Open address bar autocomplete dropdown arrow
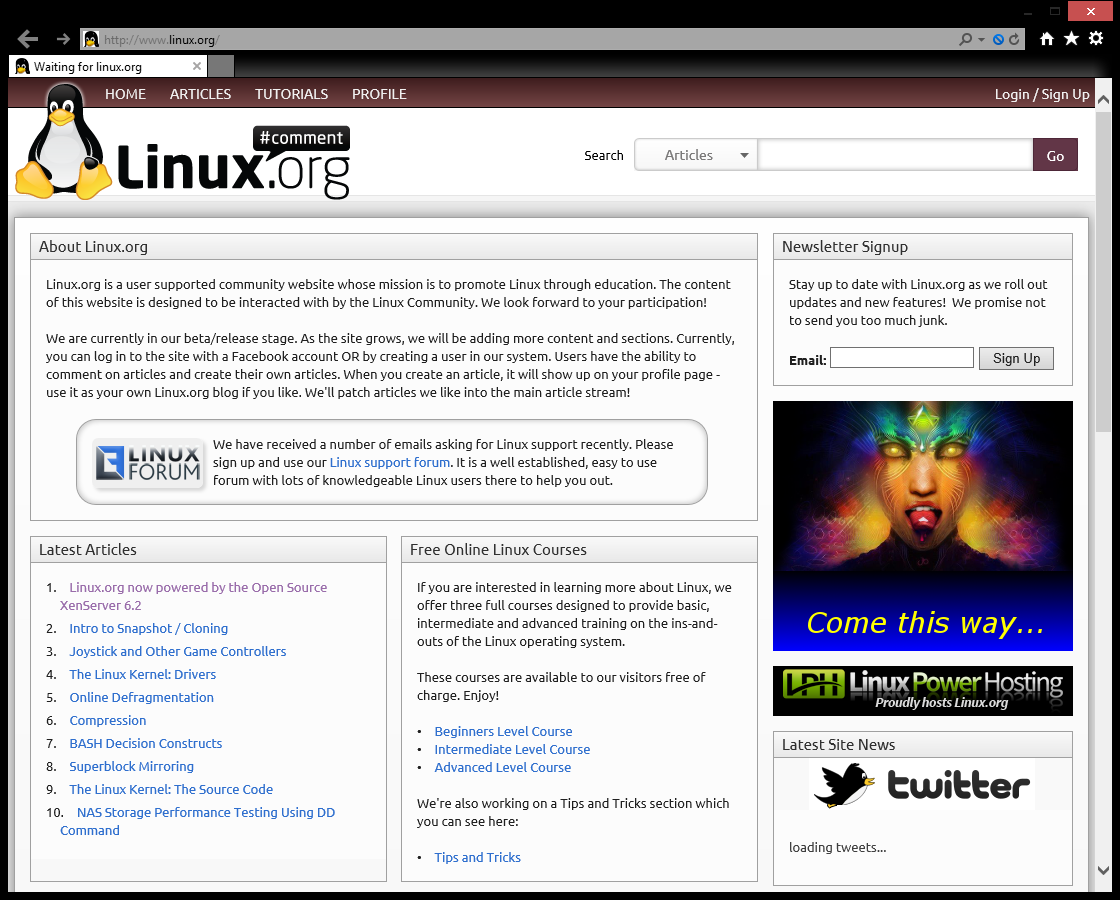Screen dimensions: 1120x900 tap(982, 40)
